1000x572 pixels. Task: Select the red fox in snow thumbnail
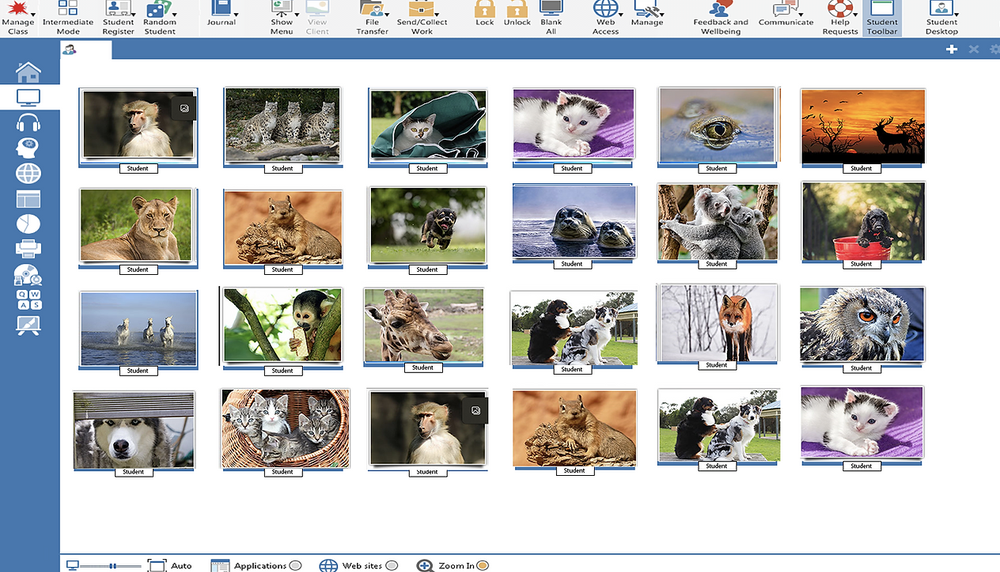pyautogui.click(x=717, y=323)
